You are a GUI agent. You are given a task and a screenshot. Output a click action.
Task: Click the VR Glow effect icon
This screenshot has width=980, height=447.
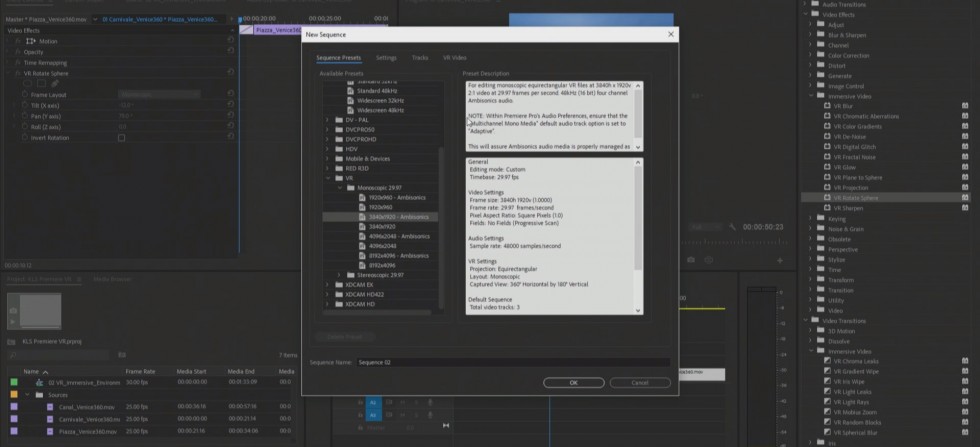[825, 167]
